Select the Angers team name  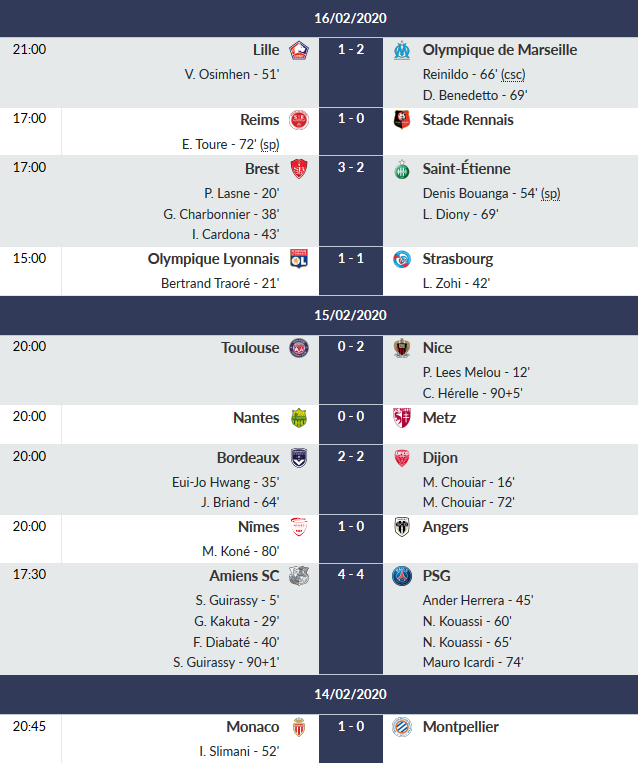click(445, 527)
